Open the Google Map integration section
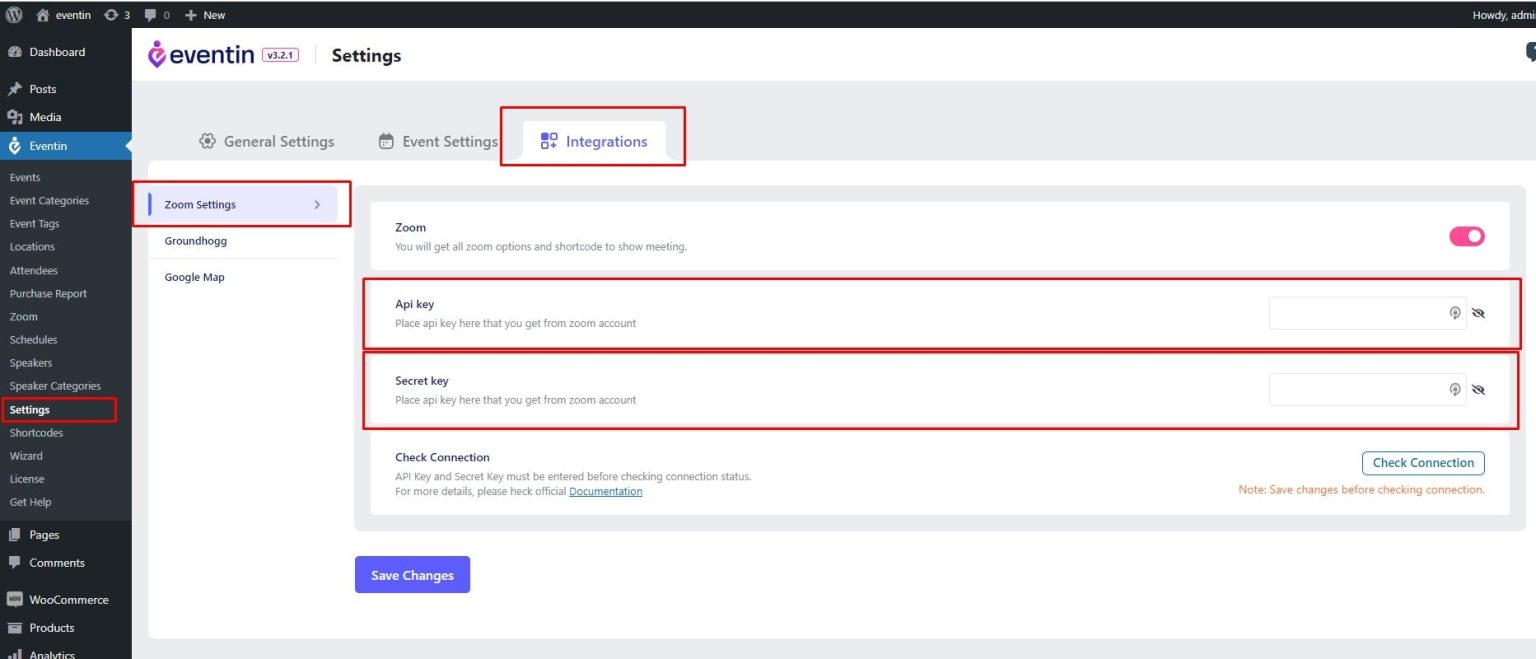This screenshot has height=659, width=1536. (x=194, y=276)
